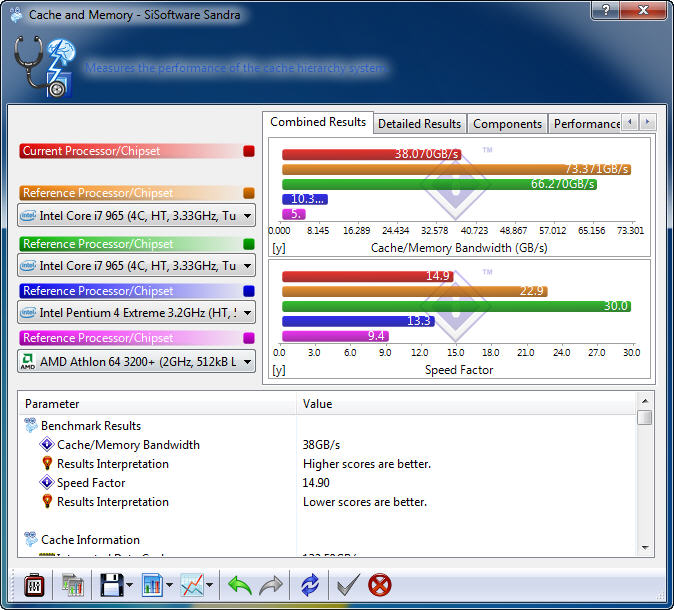674x610 pixels.
Task: Select the Cache Information heading row
Action: coord(329,539)
